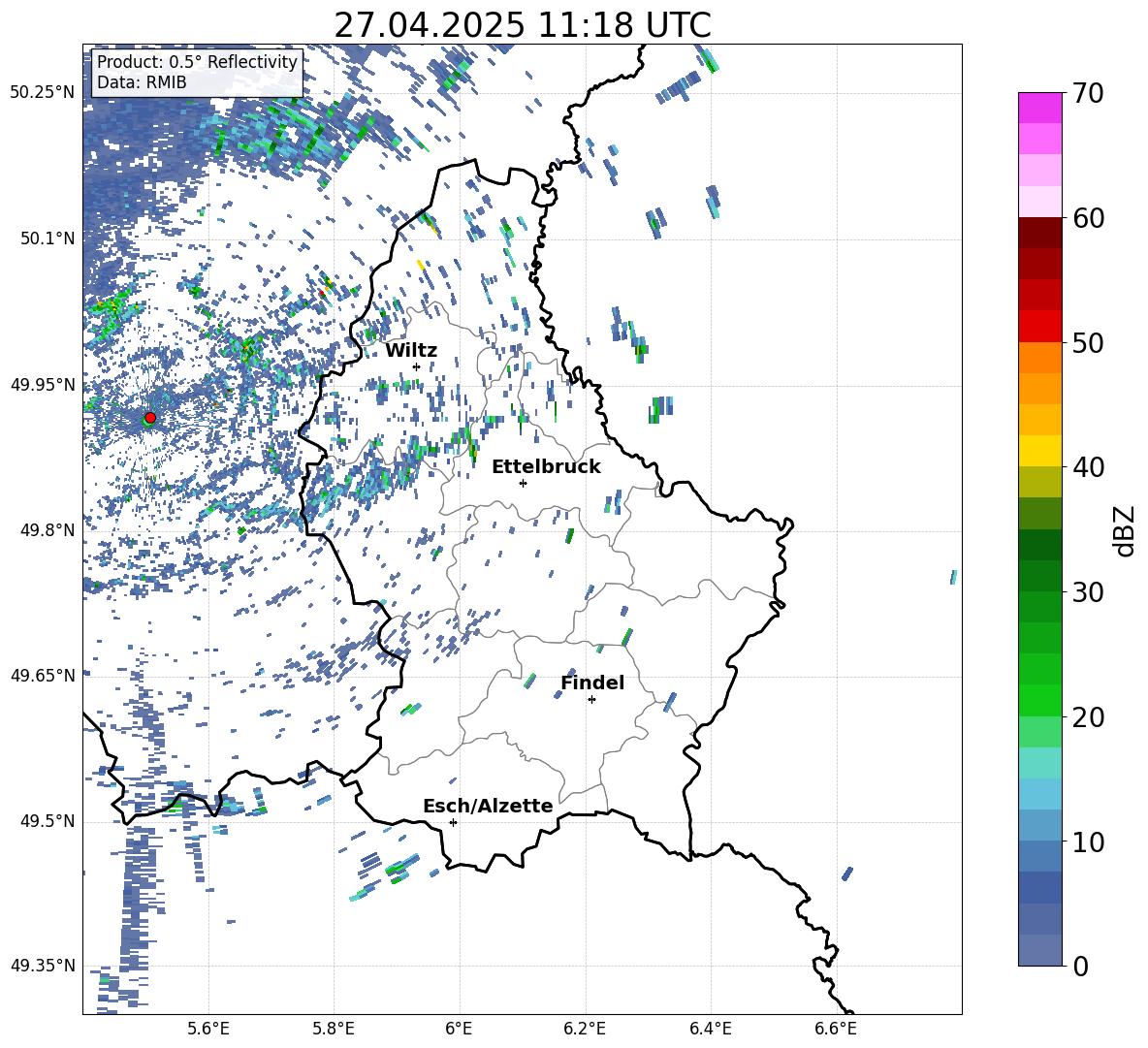Click the 49.8°N latitude label
The image size is (1148, 1048).
[x=48, y=530]
